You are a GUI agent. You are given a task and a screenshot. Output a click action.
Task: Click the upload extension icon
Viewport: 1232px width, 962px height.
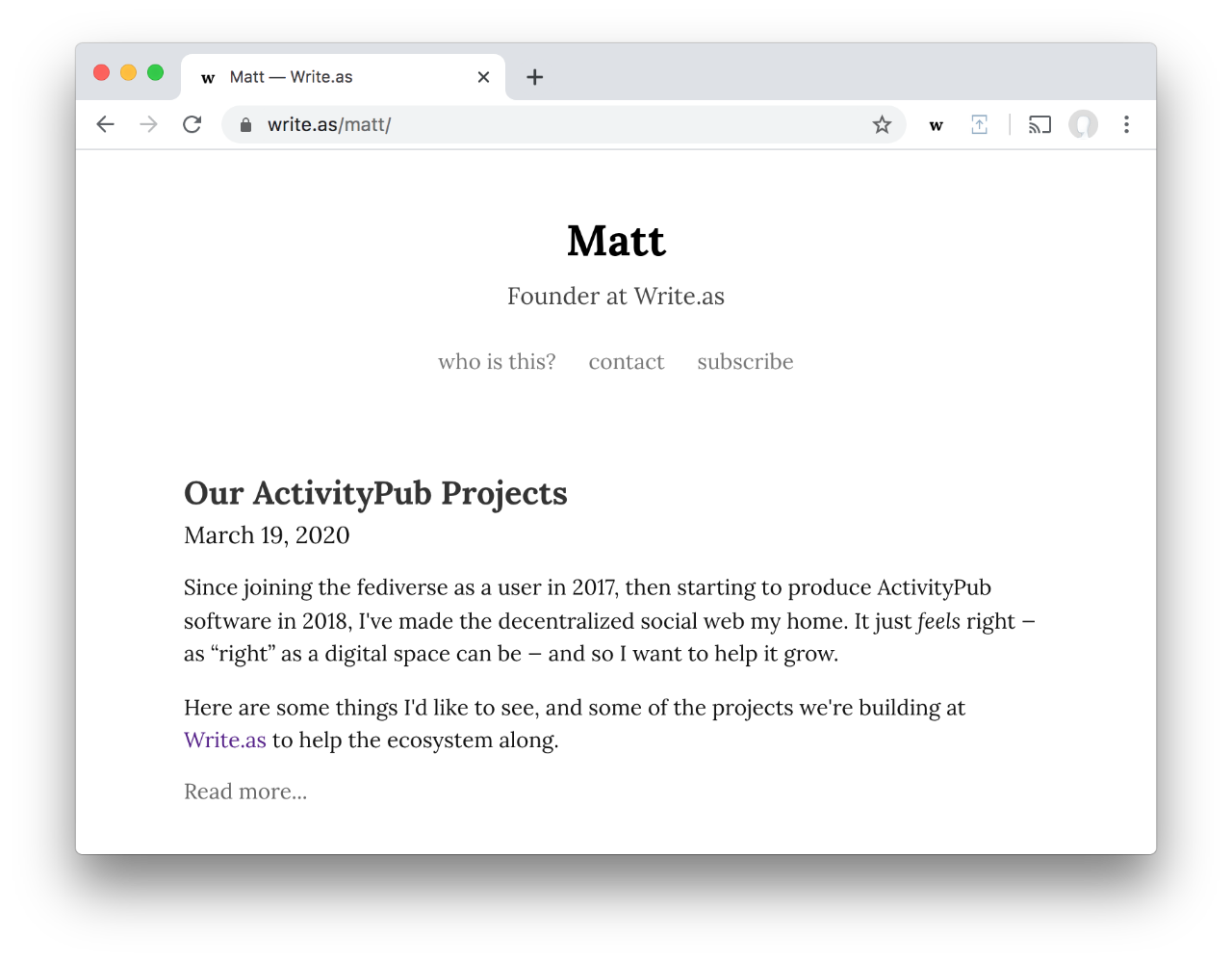(x=979, y=124)
